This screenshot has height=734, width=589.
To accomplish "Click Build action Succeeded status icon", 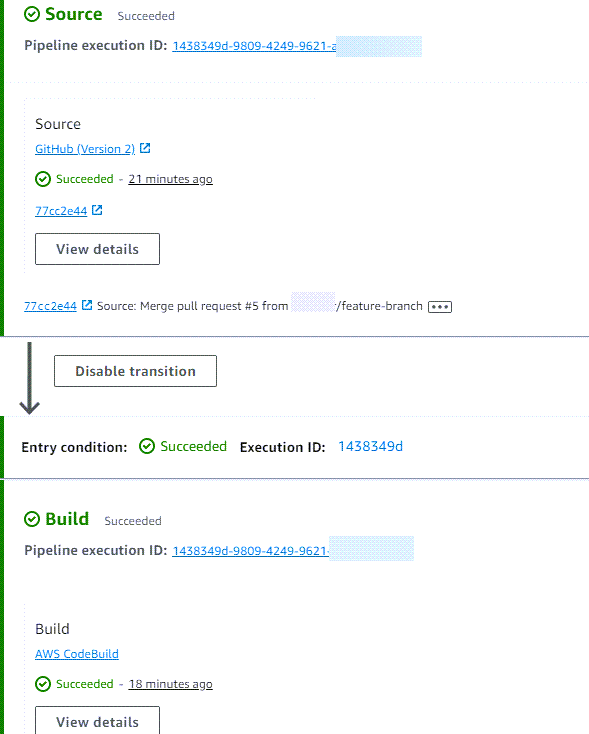I will (43, 684).
